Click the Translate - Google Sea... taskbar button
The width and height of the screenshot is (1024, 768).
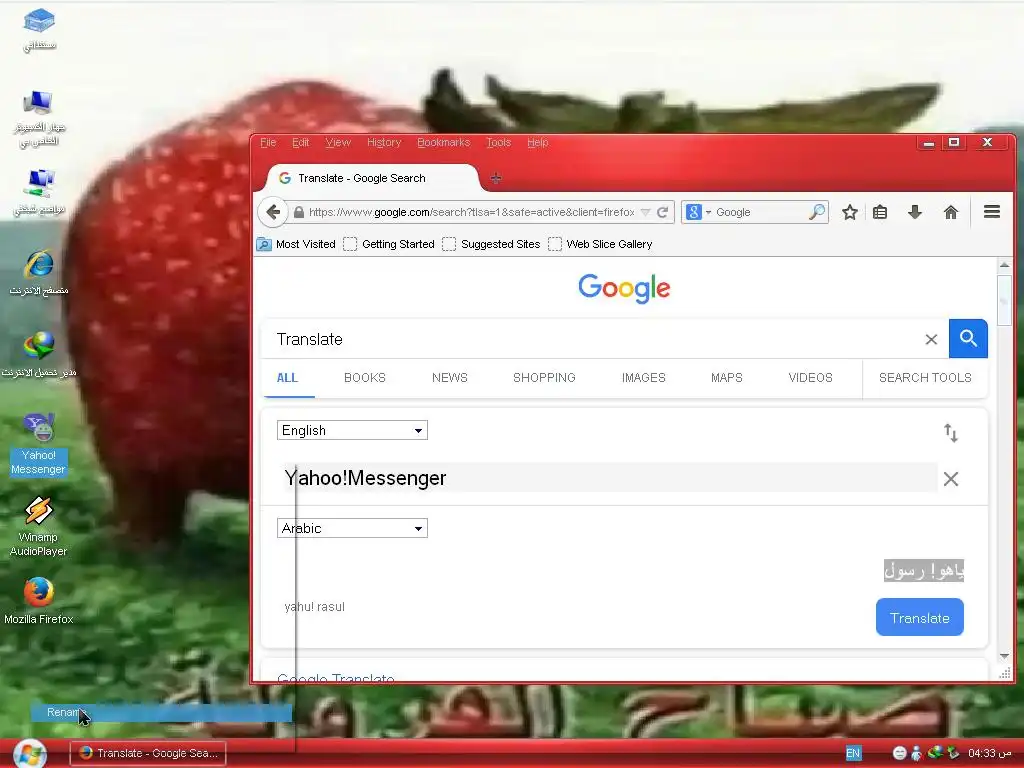[x=148, y=753]
